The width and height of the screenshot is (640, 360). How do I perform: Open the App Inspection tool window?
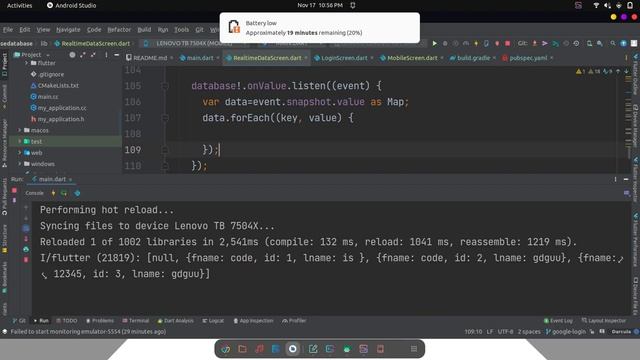coord(253,321)
